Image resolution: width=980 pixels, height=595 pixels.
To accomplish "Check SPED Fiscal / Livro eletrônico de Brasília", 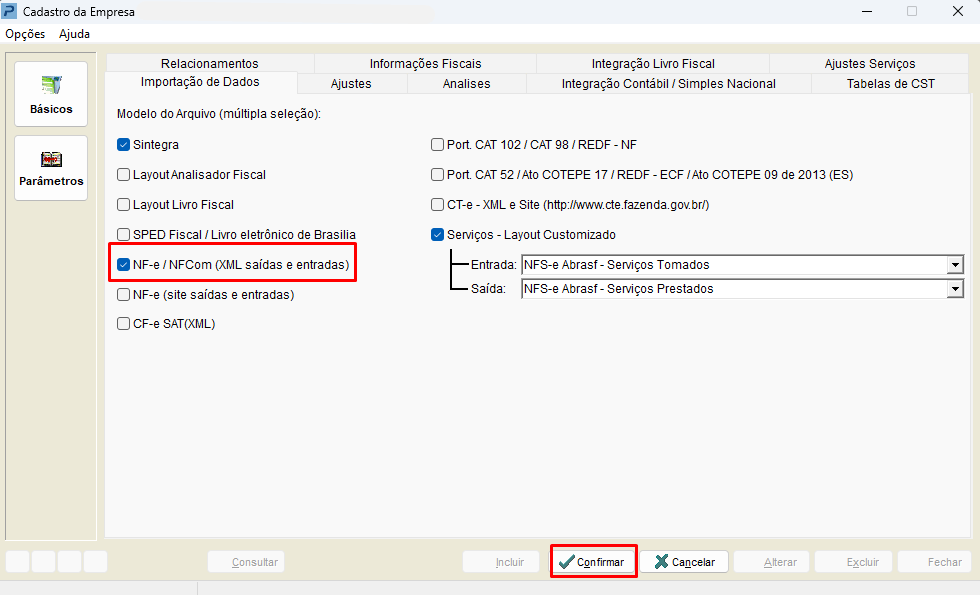I will pos(123,234).
